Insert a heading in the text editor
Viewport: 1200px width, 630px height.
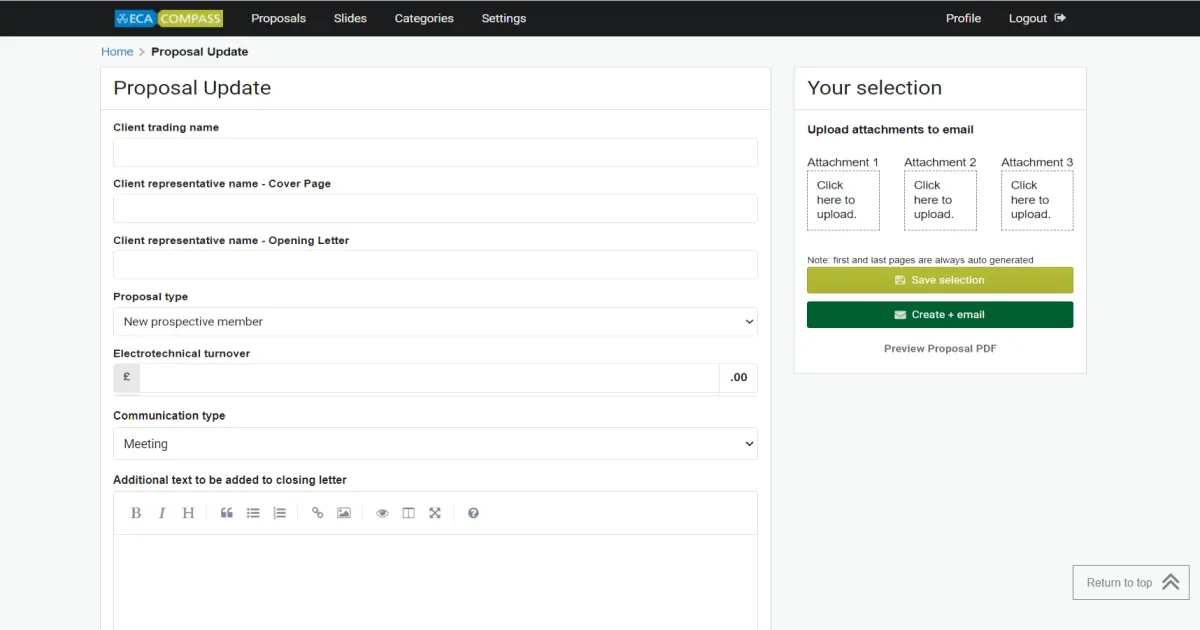point(188,512)
